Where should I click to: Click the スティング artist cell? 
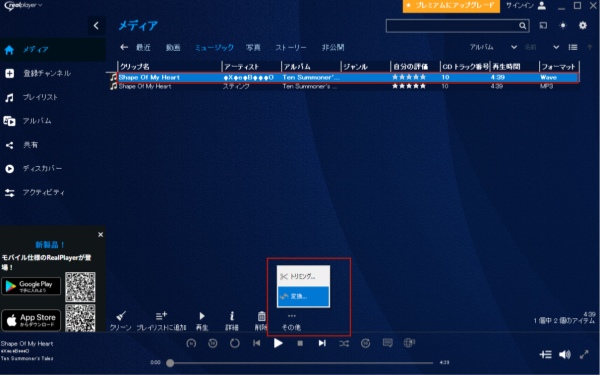tap(236, 86)
